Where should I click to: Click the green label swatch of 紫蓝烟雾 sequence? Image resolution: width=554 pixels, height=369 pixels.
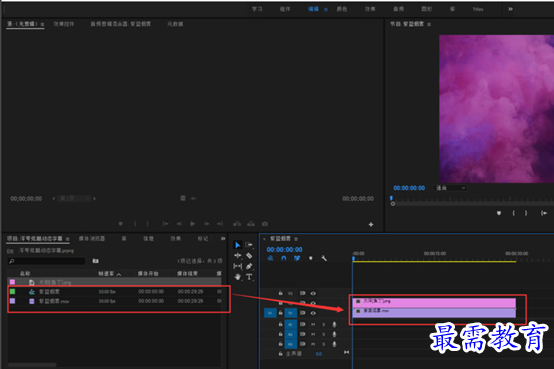coord(12,292)
